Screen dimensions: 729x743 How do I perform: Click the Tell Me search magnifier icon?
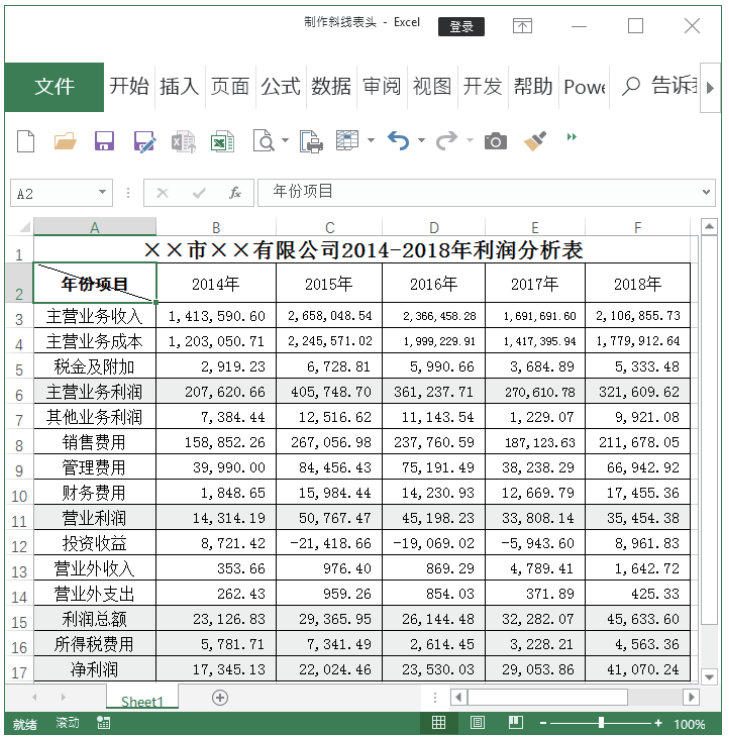(631, 87)
